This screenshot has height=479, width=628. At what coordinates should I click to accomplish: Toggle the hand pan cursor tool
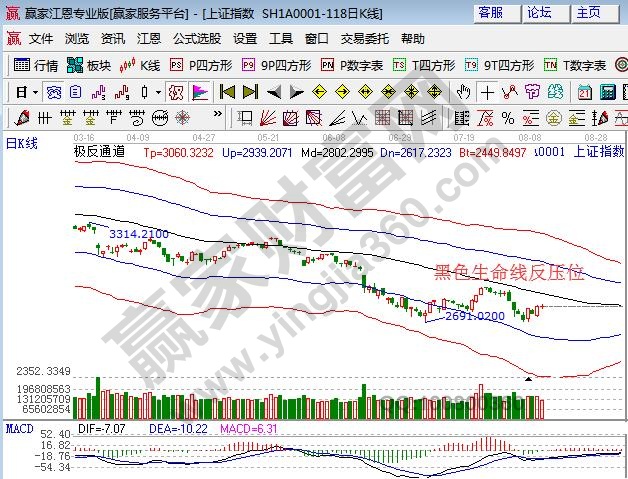click(463, 92)
